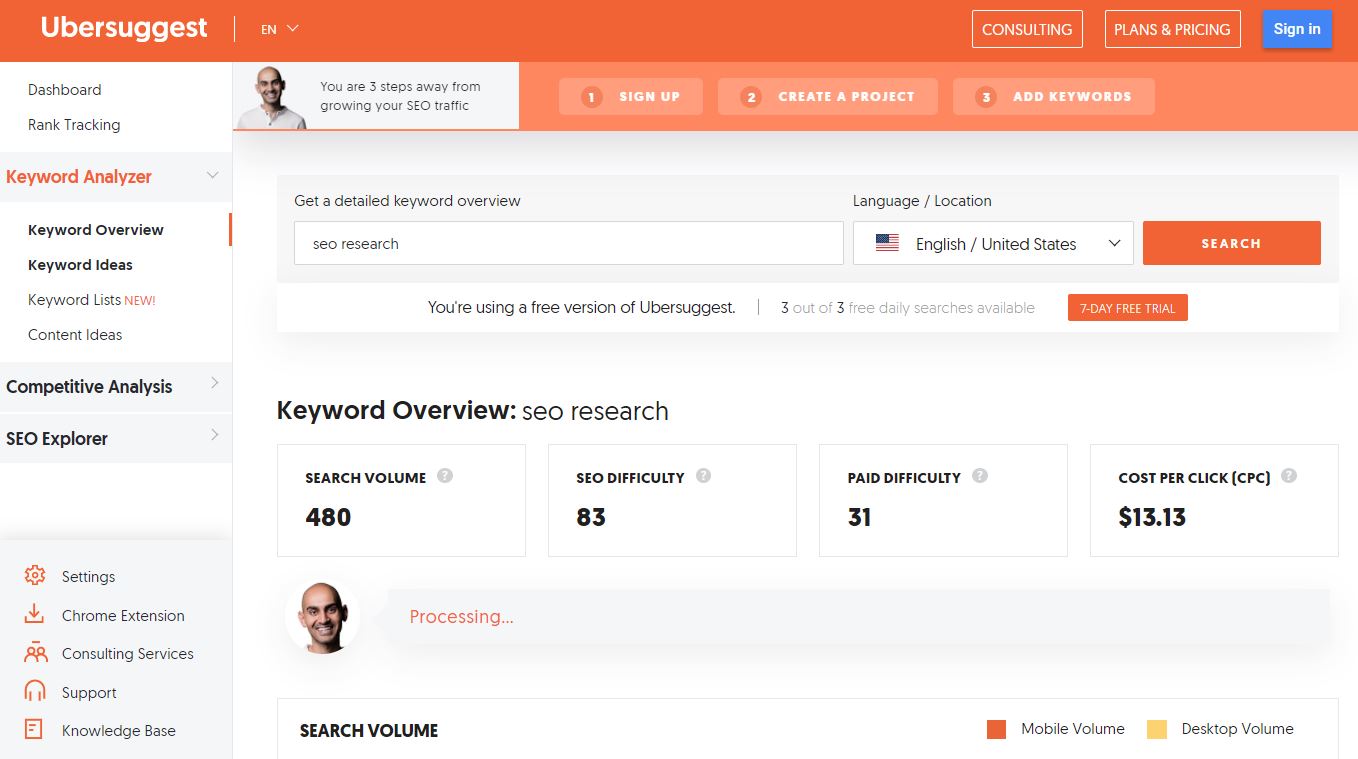1358x759 pixels.
Task: Click step 2 CREATE A PROJECT
Action: point(828,97)
